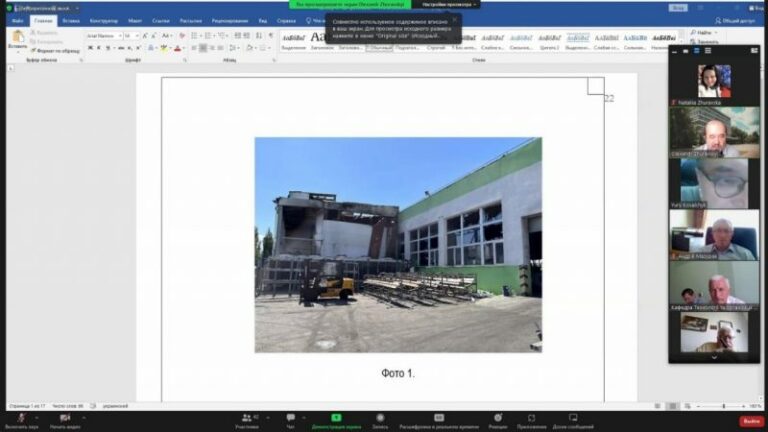The image size is (768, 432).
Task: Select Natalia Zhuravska's video thumbnail
Action: coord(714,80)
